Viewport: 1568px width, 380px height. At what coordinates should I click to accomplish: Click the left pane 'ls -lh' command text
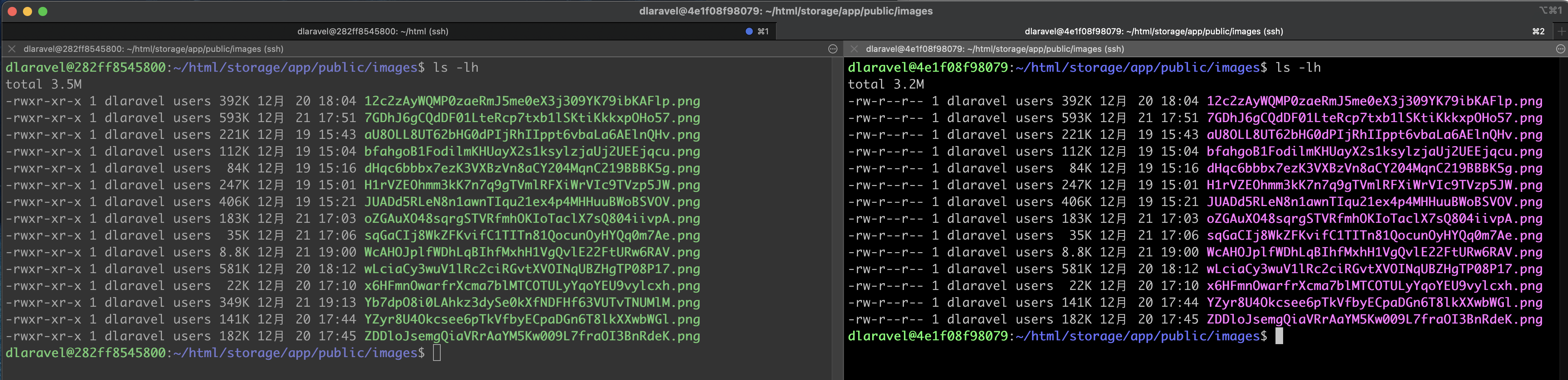point(456,68)
